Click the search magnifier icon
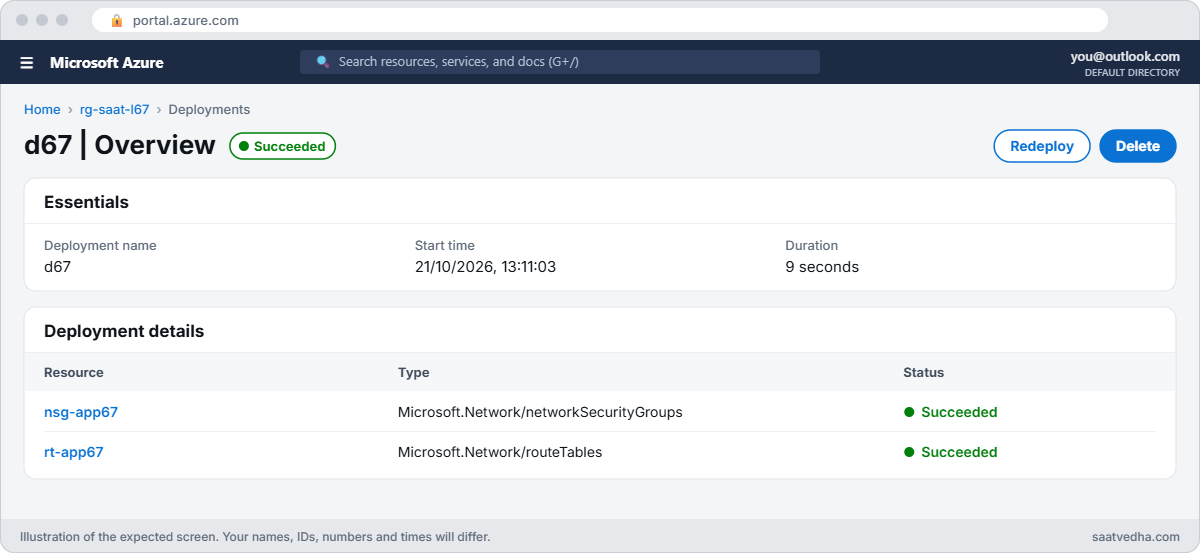Screen dimensions: 1200x553 pyautogui.click(x=323, y=62)
